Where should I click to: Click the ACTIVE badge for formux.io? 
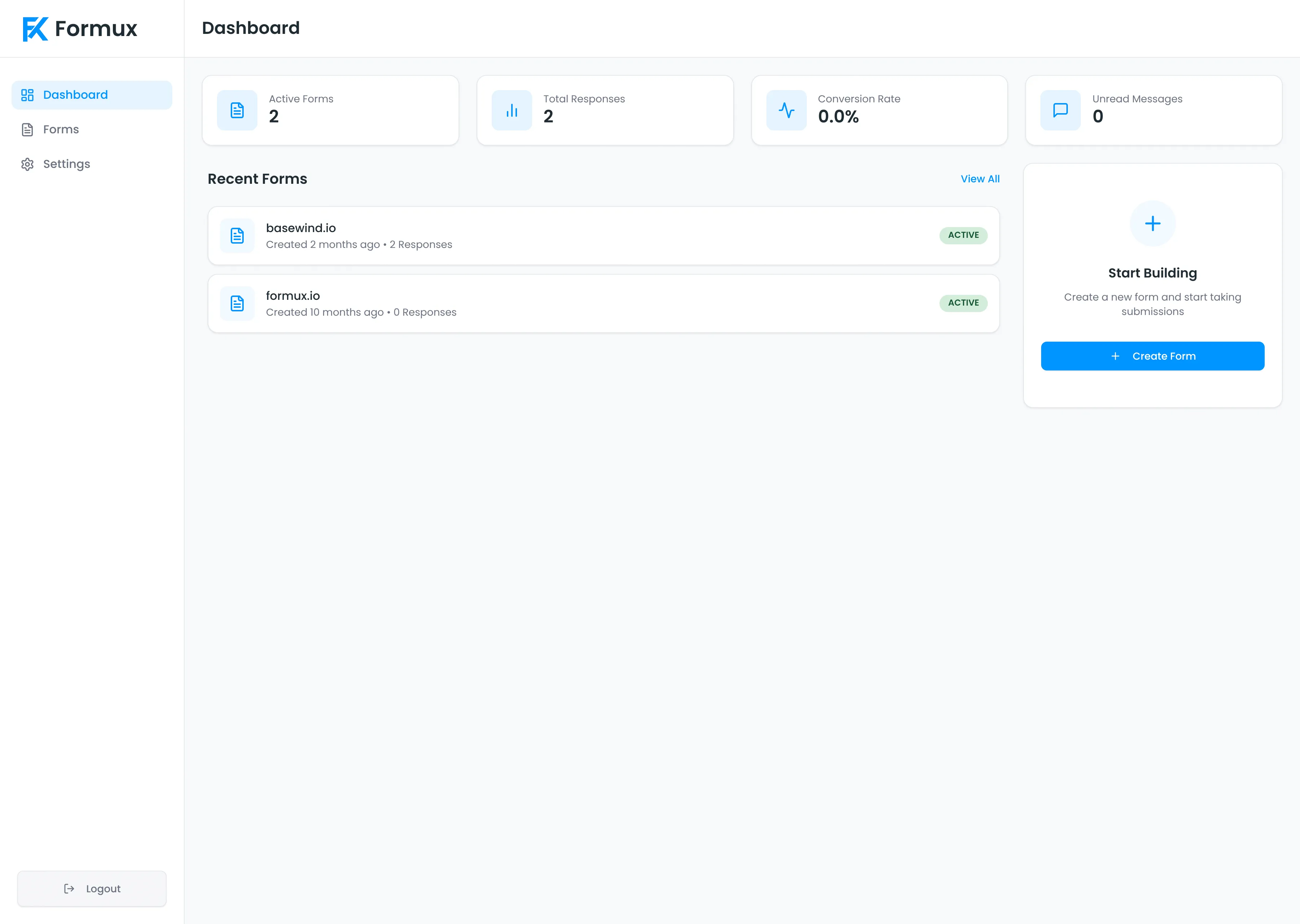[963, 303]
